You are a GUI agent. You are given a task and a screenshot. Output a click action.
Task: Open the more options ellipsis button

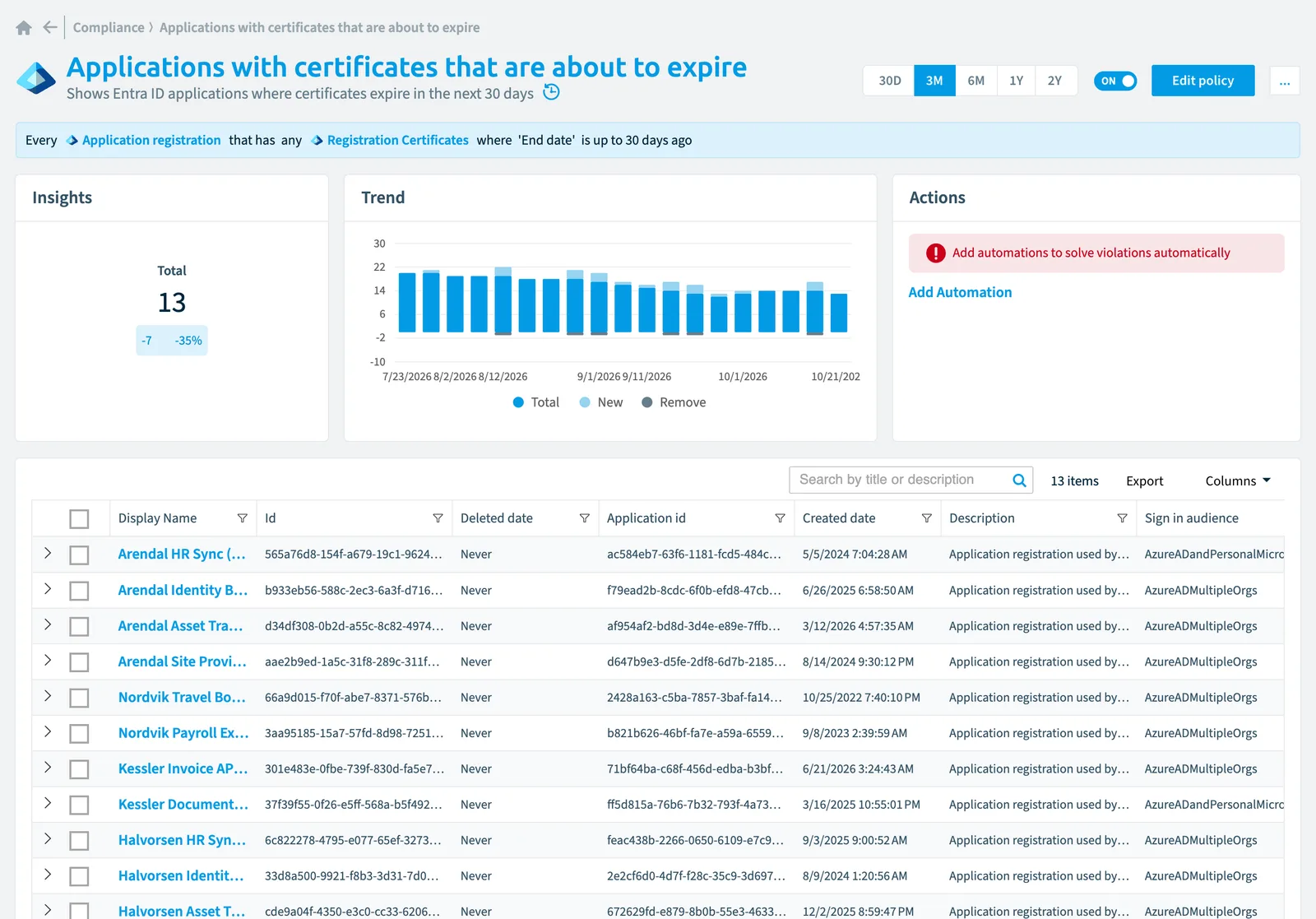click(1285, 81)
